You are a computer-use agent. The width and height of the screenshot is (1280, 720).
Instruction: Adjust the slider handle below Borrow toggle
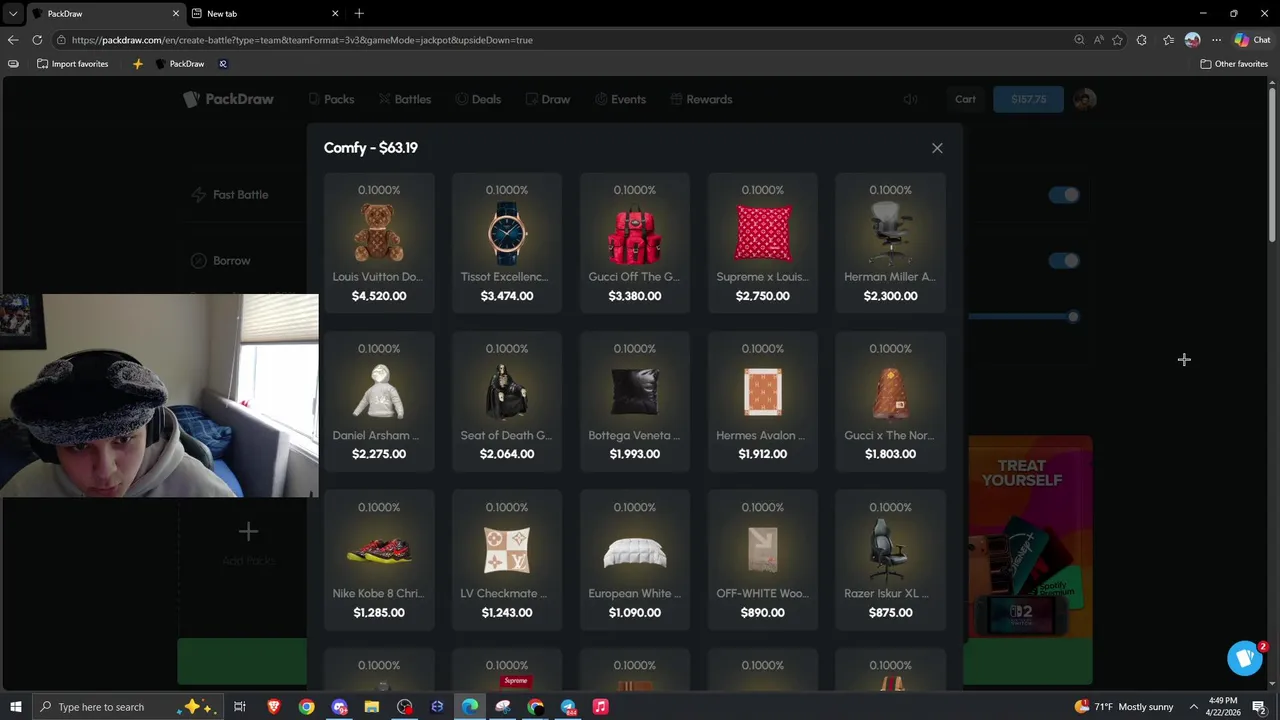pyautogui.click(x=1073, y=317)
